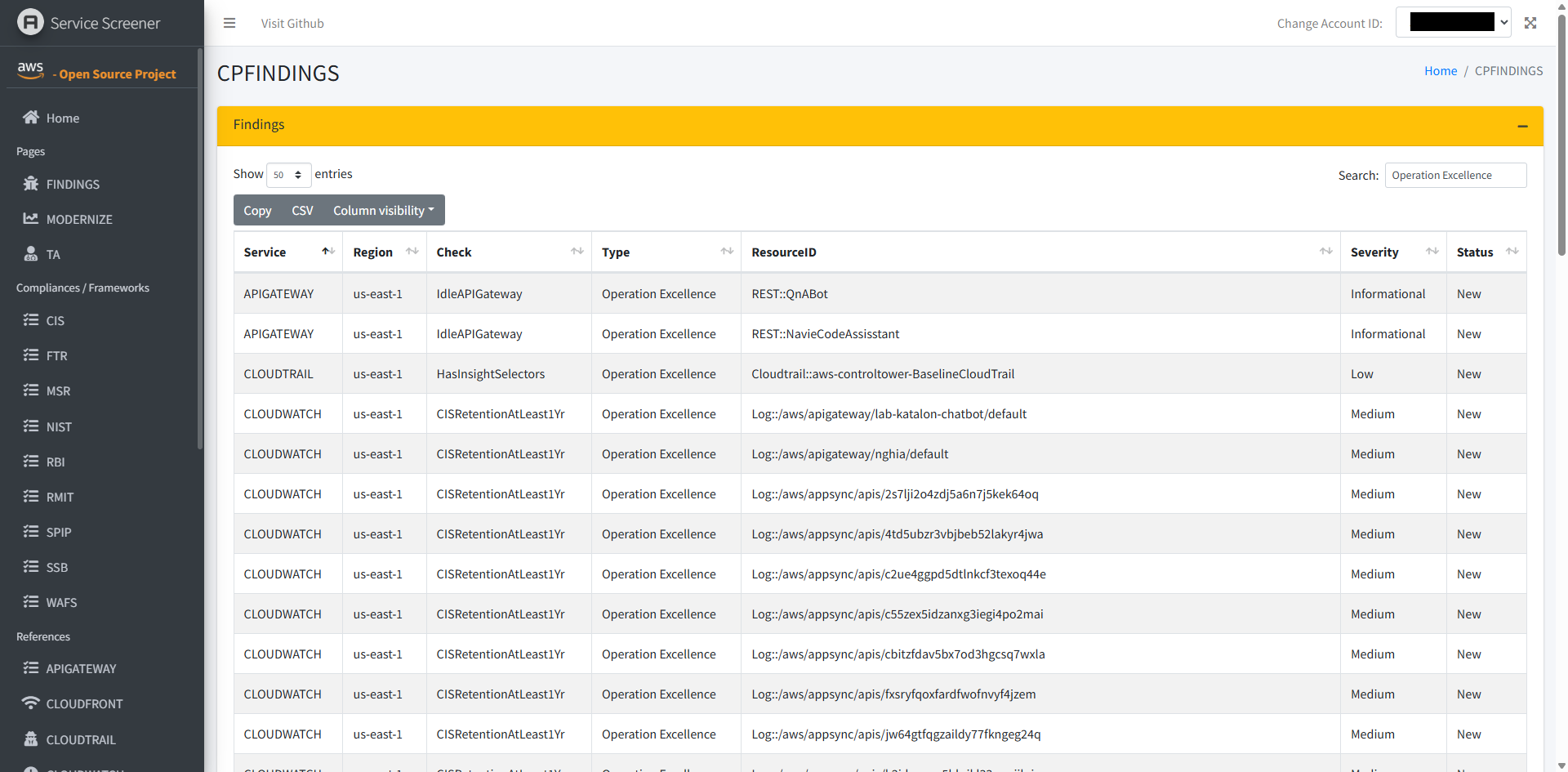
Task: Open the Change Account ID dropdown
Action: (x=1453, y=22)
